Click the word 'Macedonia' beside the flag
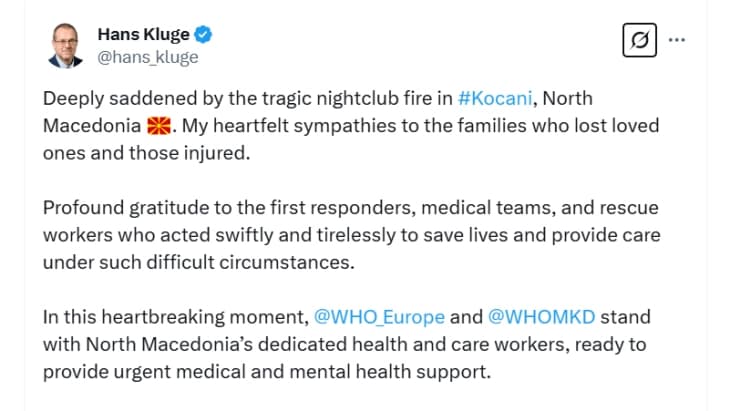Viewport: 730px width, 411px height. pos(92,126)
